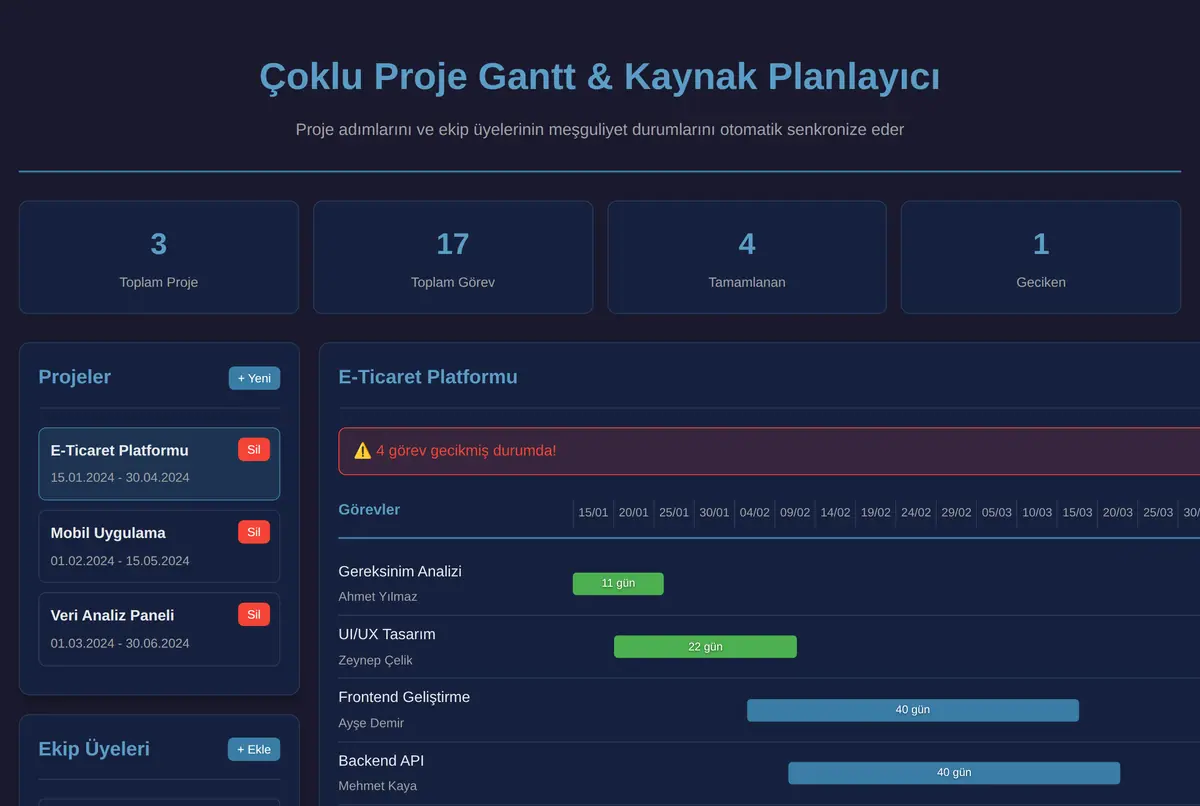Click the + Yeni button in Projeler
The image size is (1200, 806).
coord(254,378)
